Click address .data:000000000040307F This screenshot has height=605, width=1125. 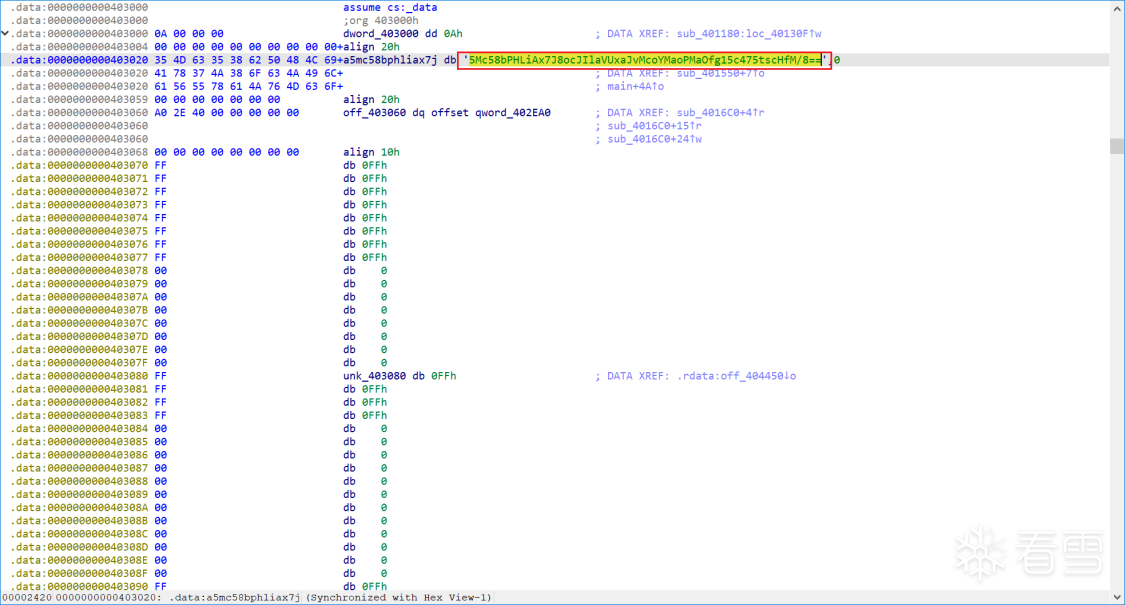pos(79,363)
